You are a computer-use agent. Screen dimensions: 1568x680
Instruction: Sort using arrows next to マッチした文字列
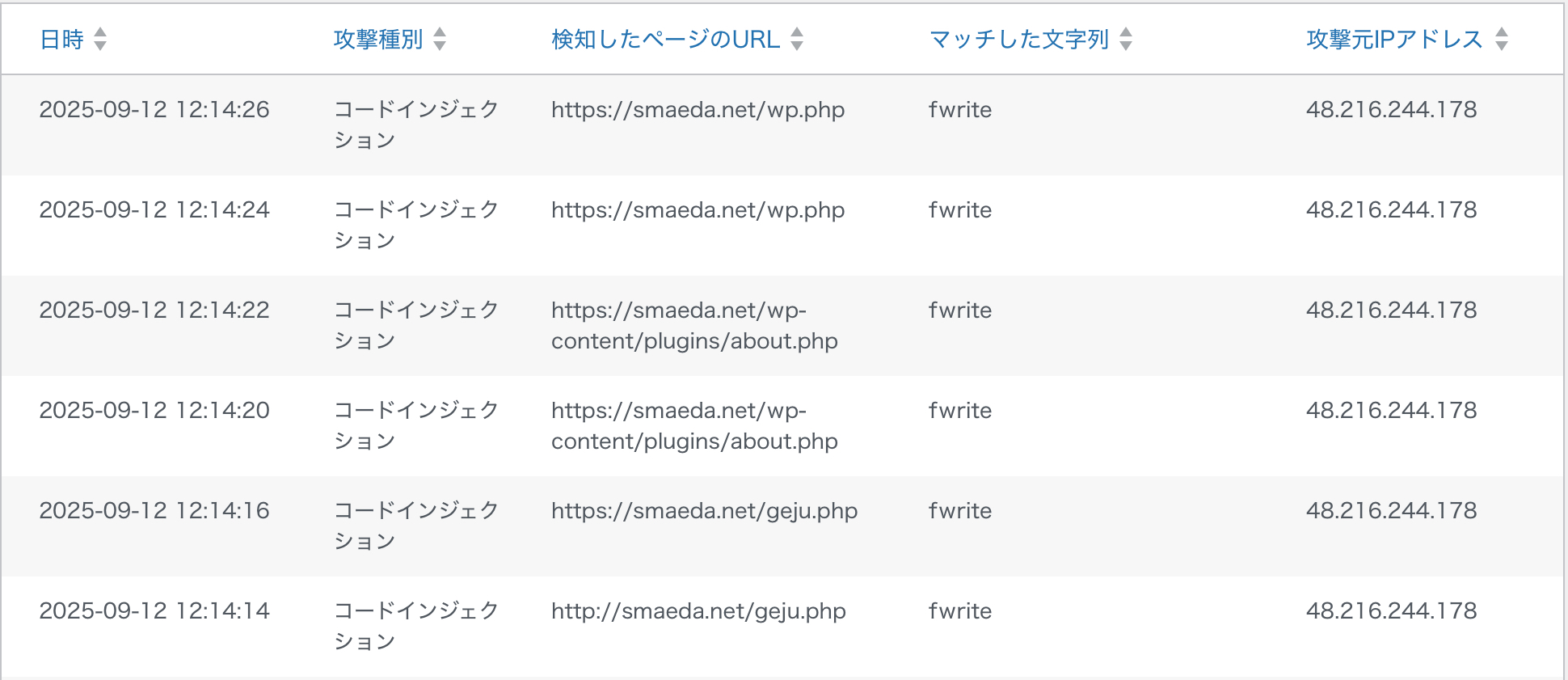(x=1126, y=39)
